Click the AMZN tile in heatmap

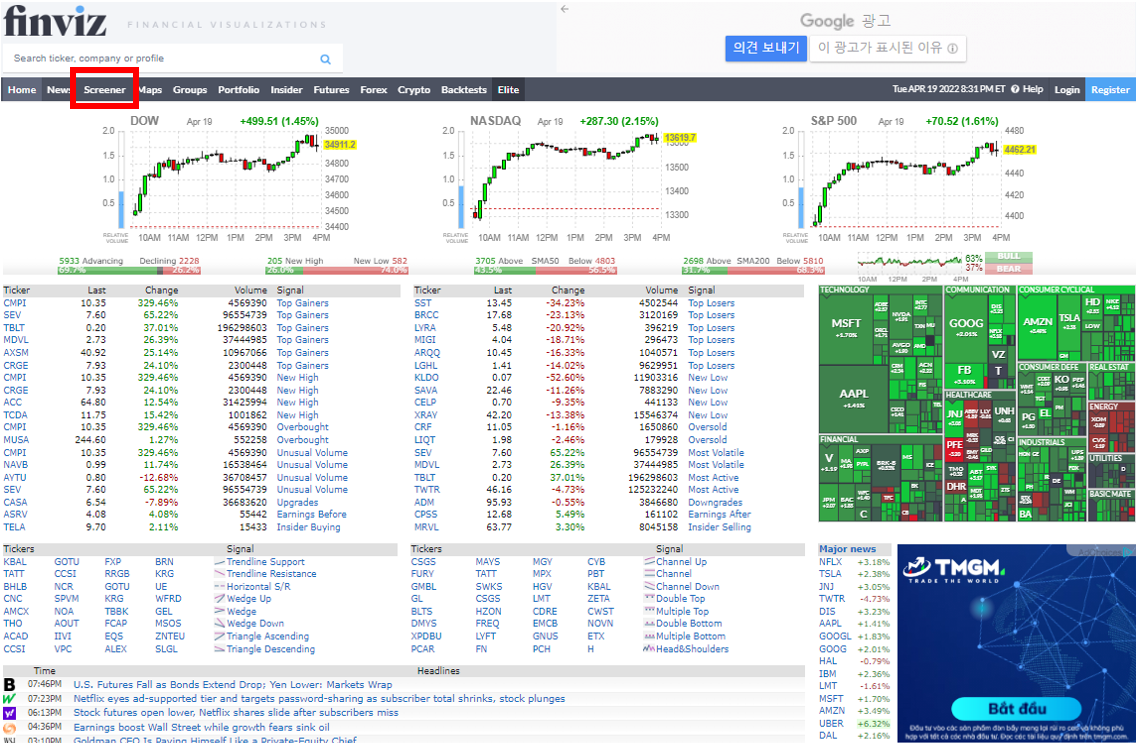(1037, 326)
